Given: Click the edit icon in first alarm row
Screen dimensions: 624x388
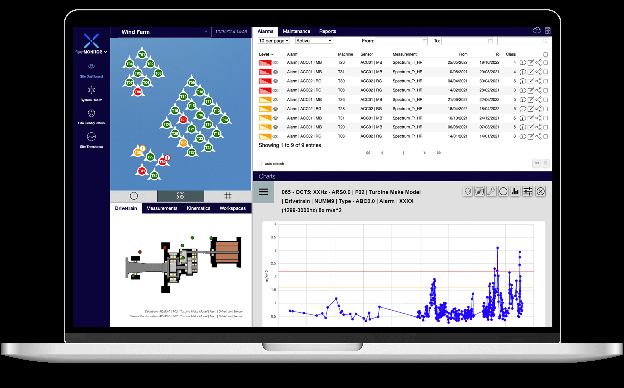Looking at the screenshot, I should [x=531, y=62].
